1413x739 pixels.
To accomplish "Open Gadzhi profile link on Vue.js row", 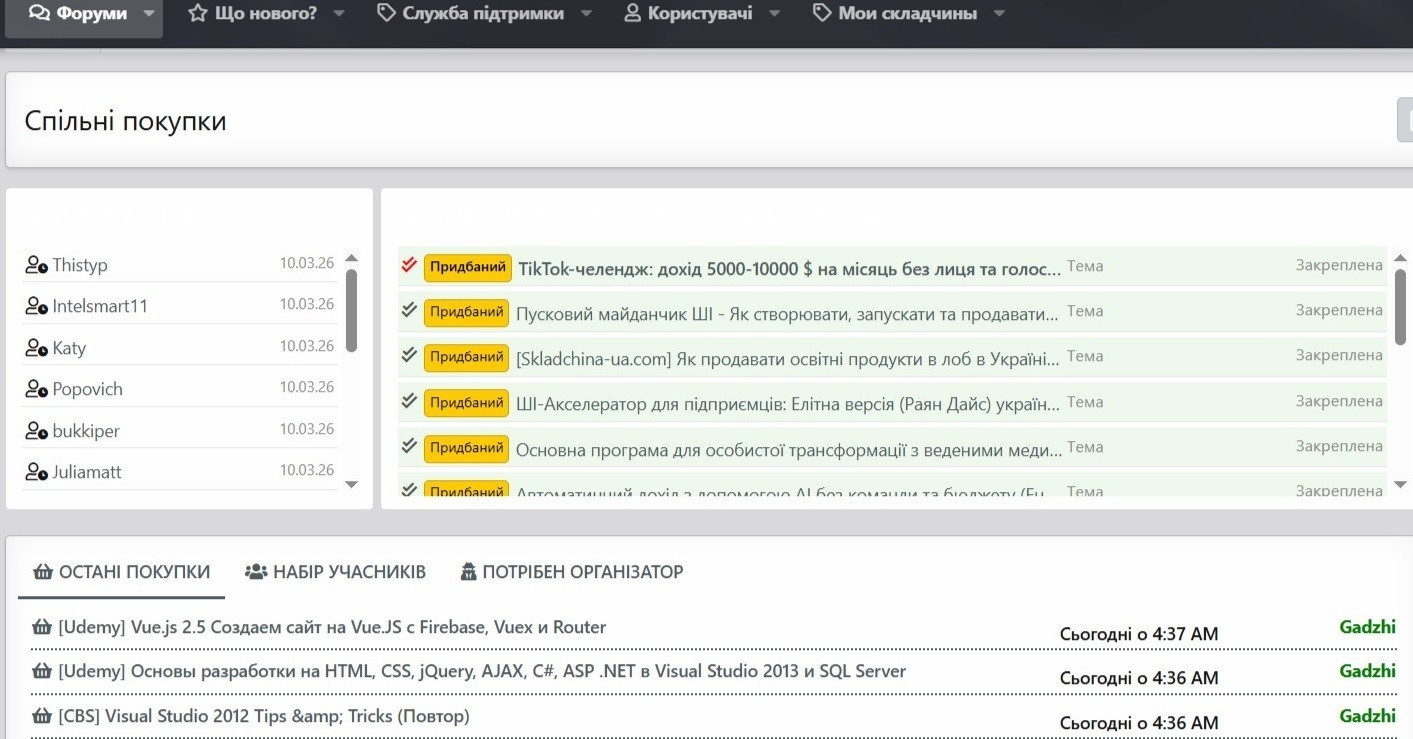I will pos(1367,627).
